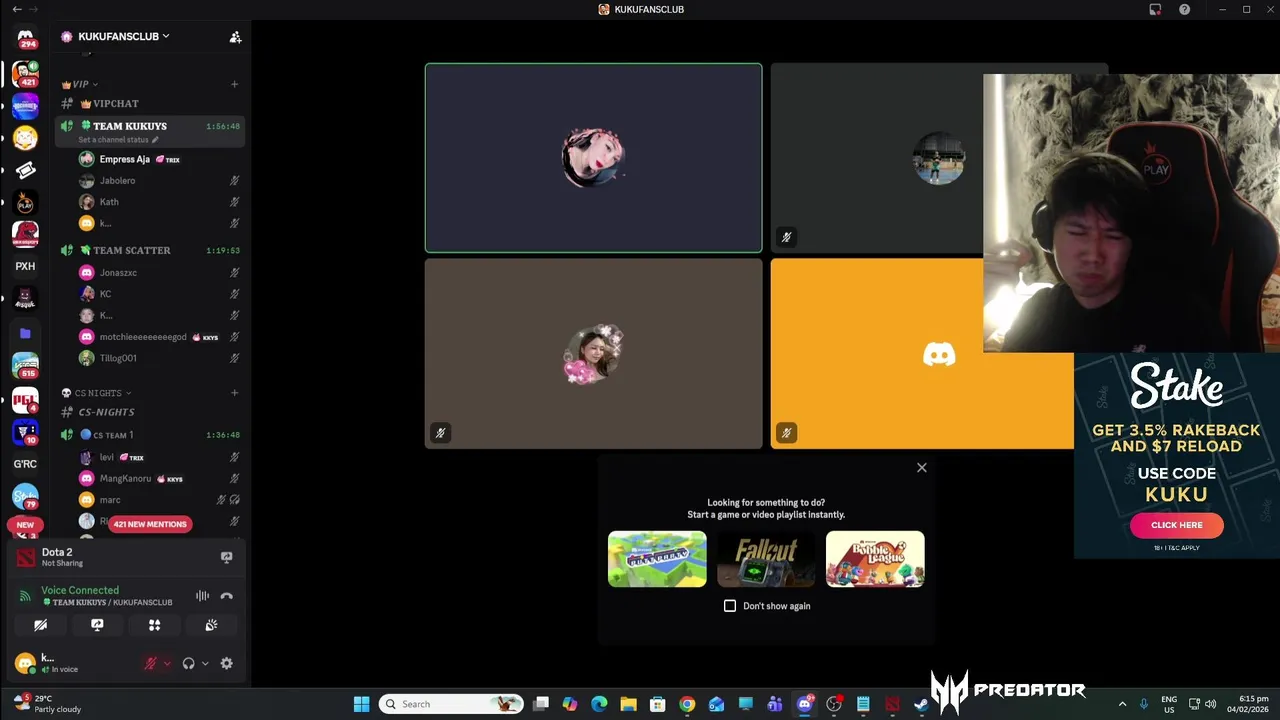Open the G'RC server icon
This screenshot has height=720, width=1280.
coord(25,464)
